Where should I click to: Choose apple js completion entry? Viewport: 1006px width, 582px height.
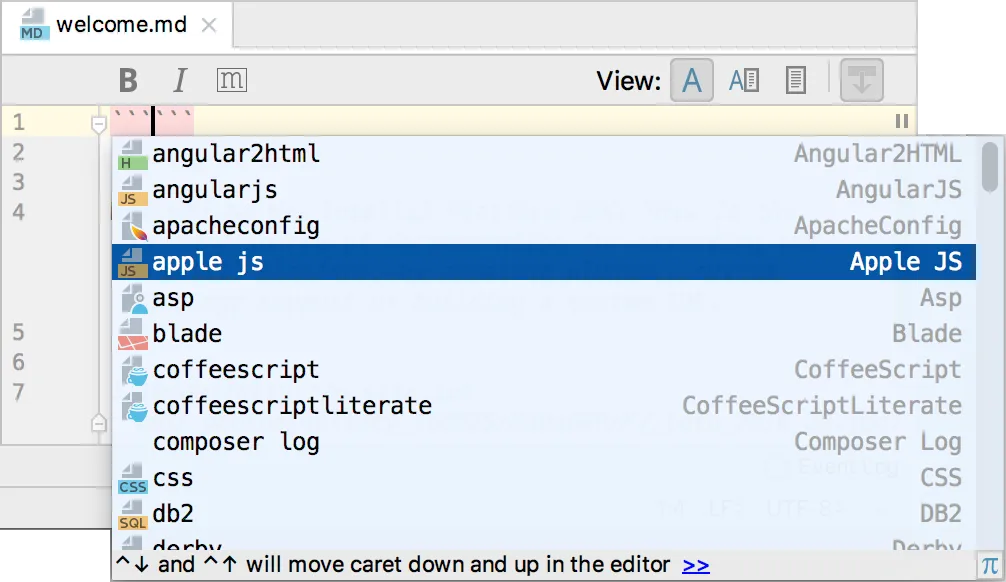click(208, 262)
